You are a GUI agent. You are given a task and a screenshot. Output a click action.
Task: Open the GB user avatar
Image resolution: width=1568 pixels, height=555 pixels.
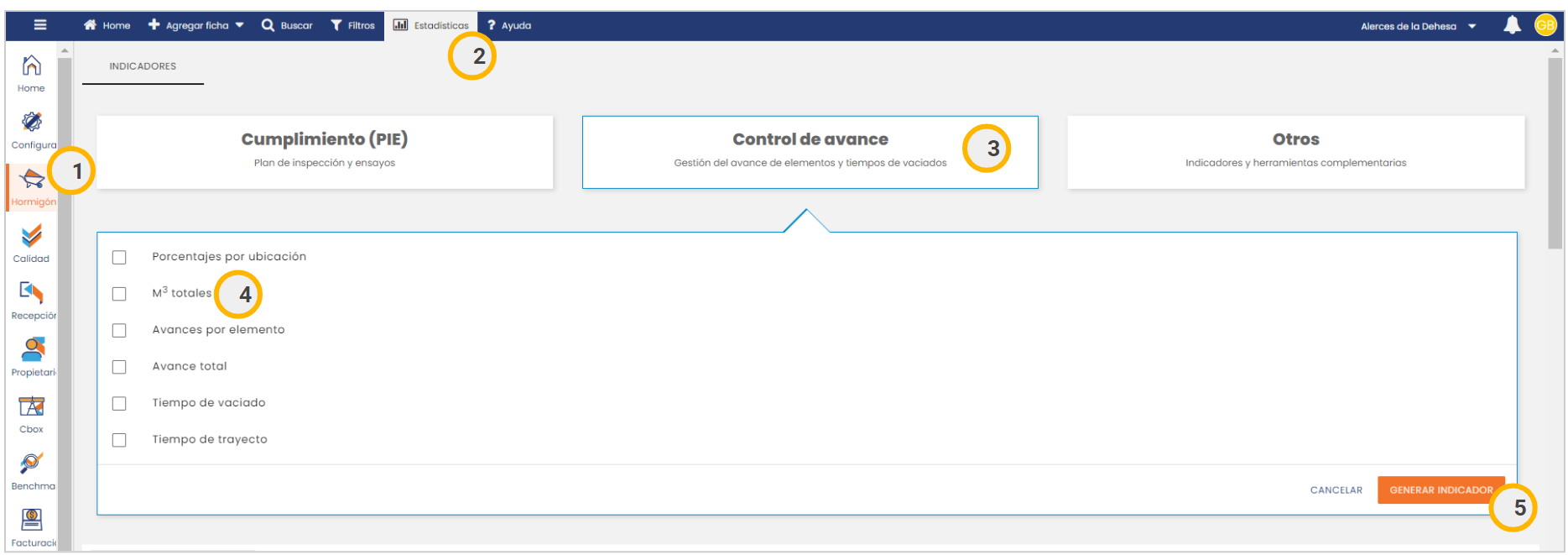click(x=1545, y=25)
